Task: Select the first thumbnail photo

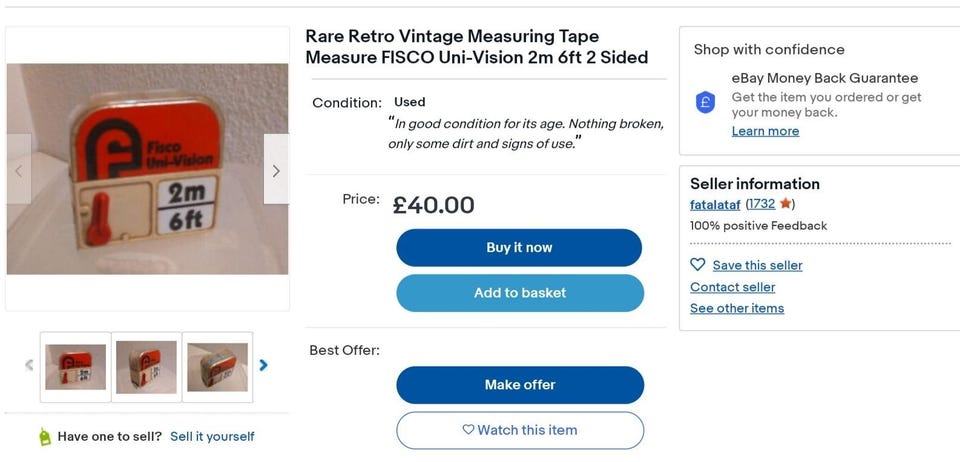Action: 76,367
